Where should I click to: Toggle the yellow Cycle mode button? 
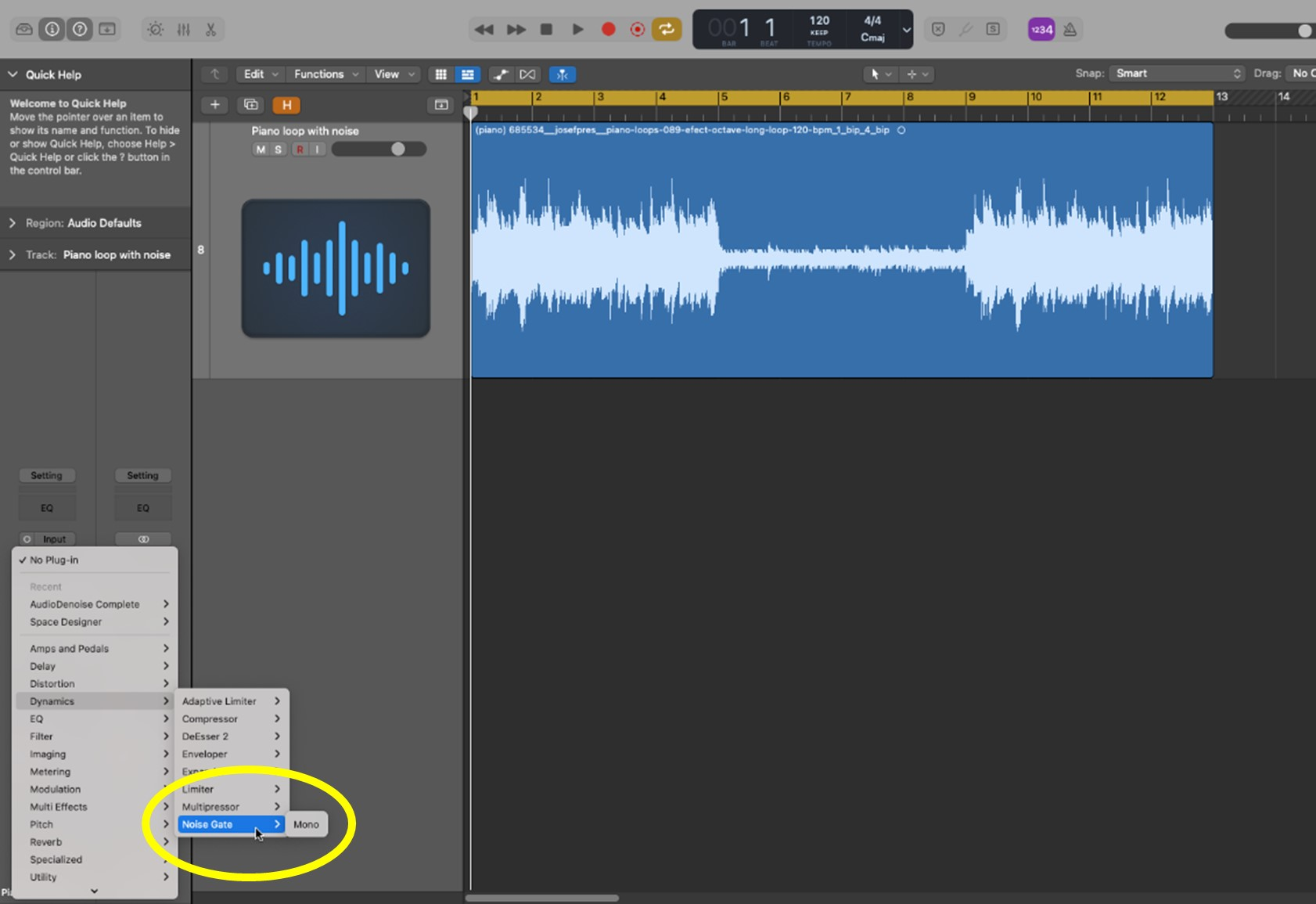667,30
